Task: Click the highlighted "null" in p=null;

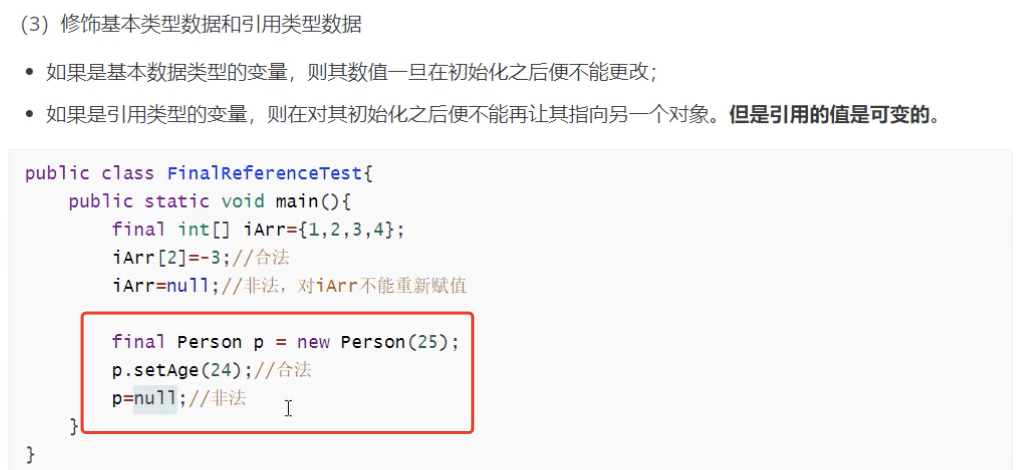Action: pyautogui.click(x=155, y=398)
